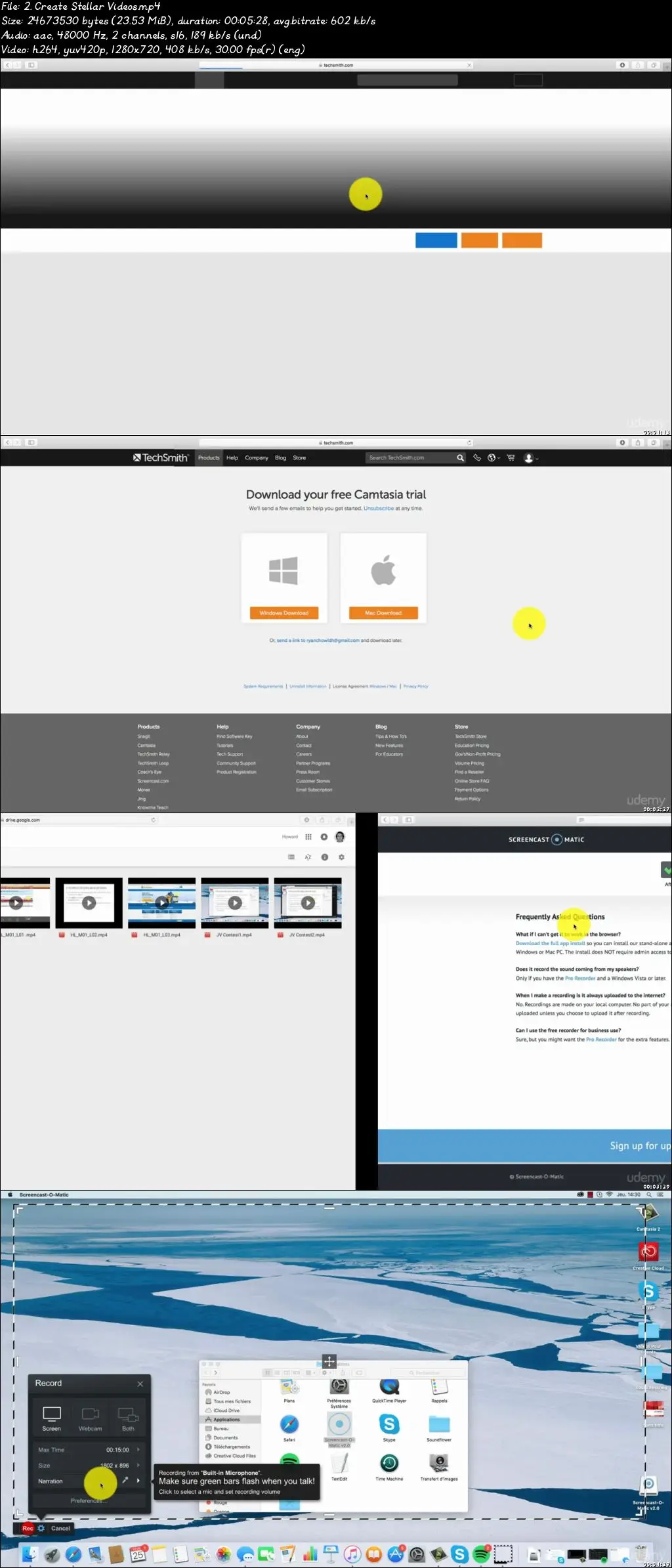Click the Time Machine app icon in Finder
672x1568 pixels.
tap(389, 1463)
